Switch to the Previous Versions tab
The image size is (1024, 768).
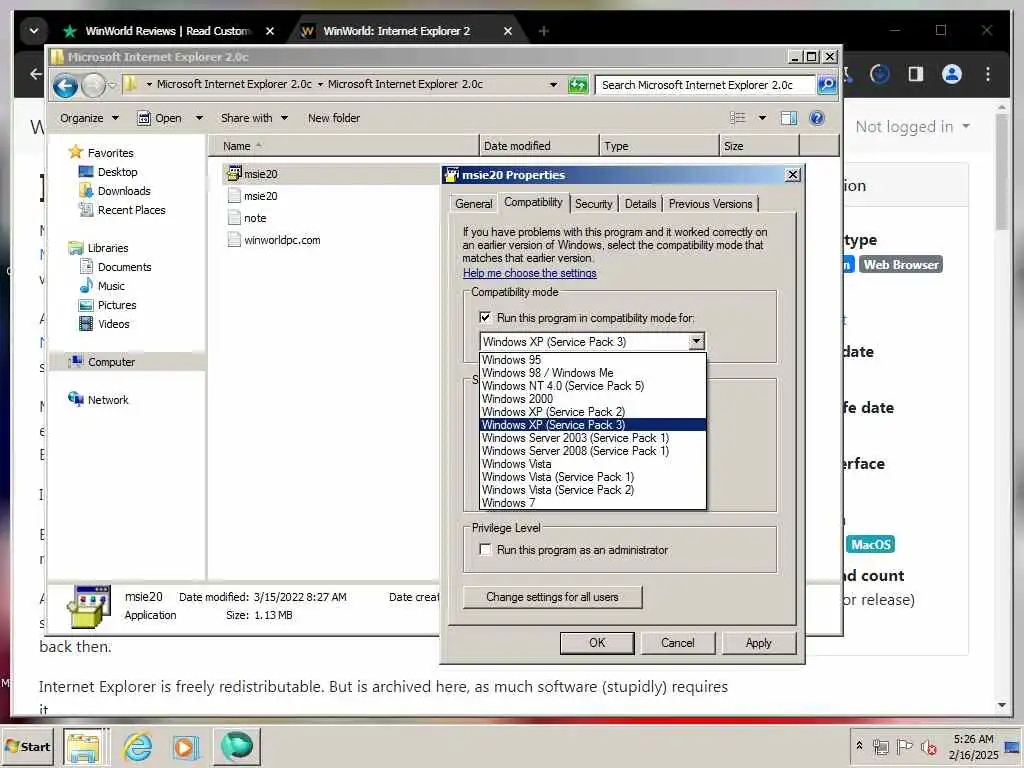point(711,204)
